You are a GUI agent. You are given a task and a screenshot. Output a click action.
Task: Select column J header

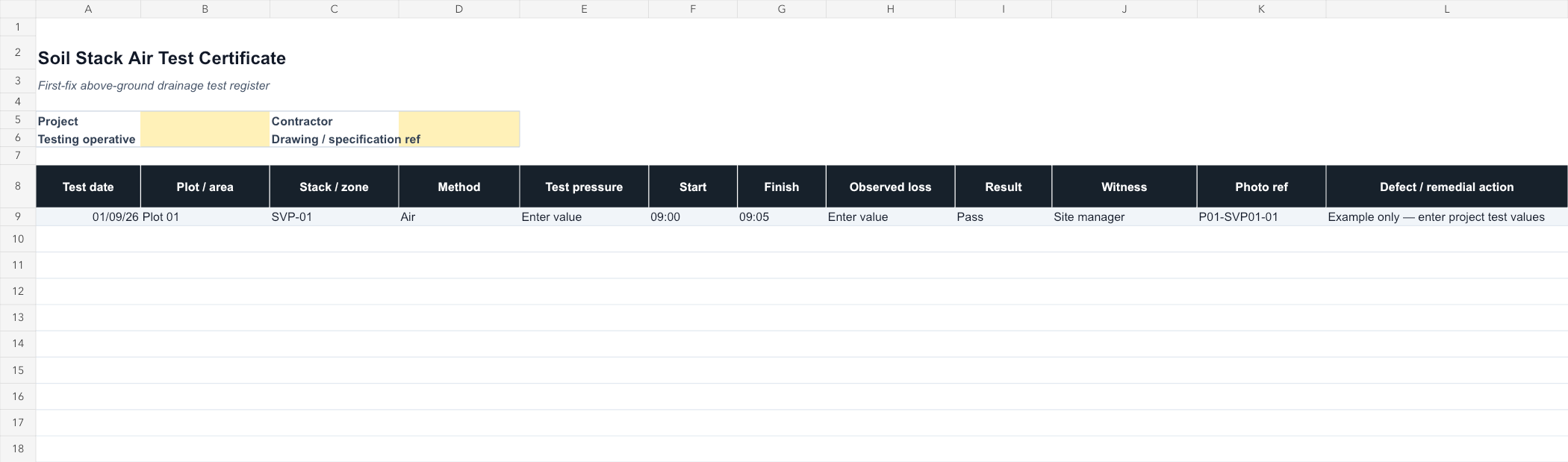pos(1124,9)
